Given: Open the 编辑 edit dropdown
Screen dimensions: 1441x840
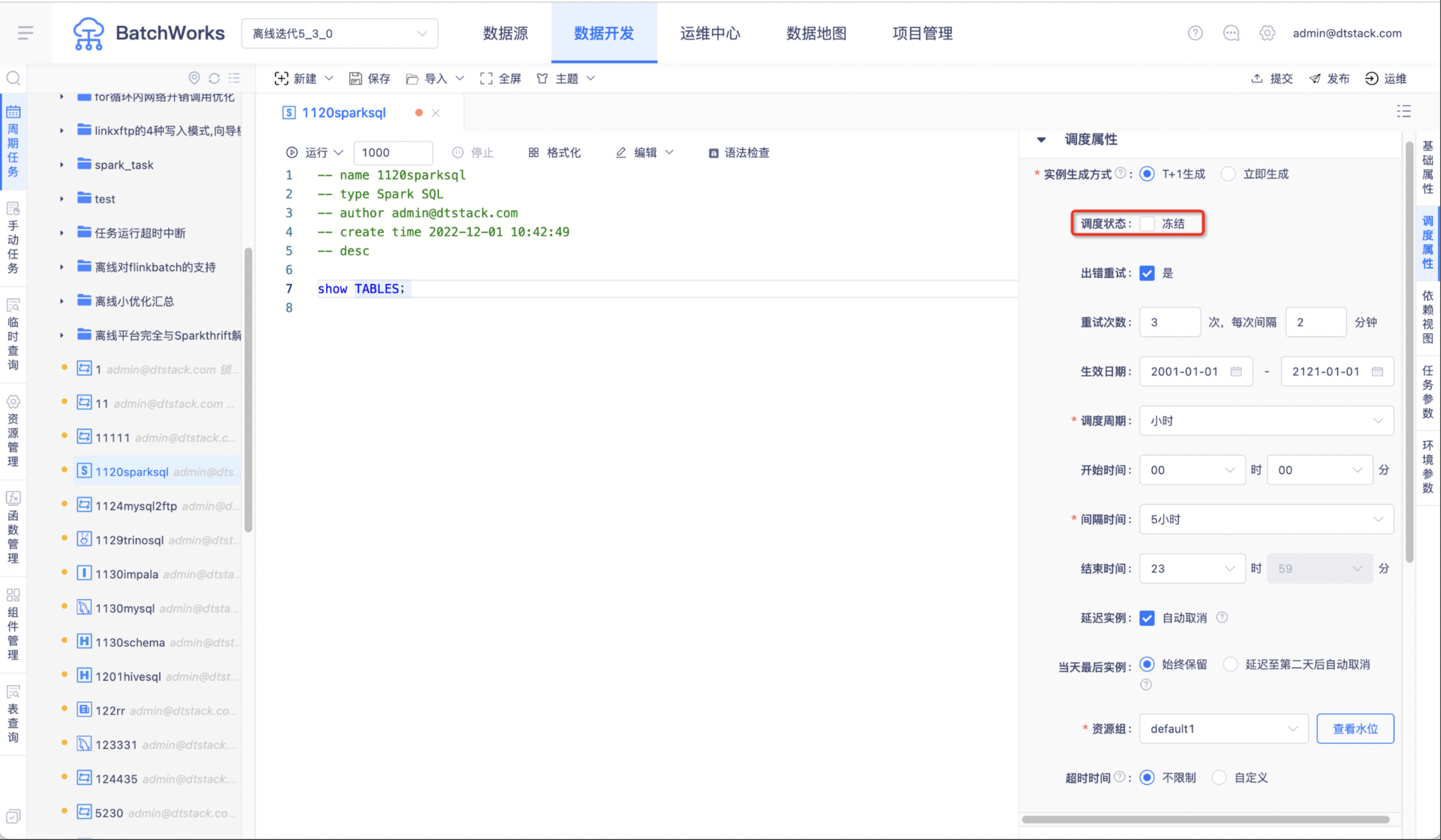Looking at the screenshot, I should pyautogui.click(x=645, y=152).
